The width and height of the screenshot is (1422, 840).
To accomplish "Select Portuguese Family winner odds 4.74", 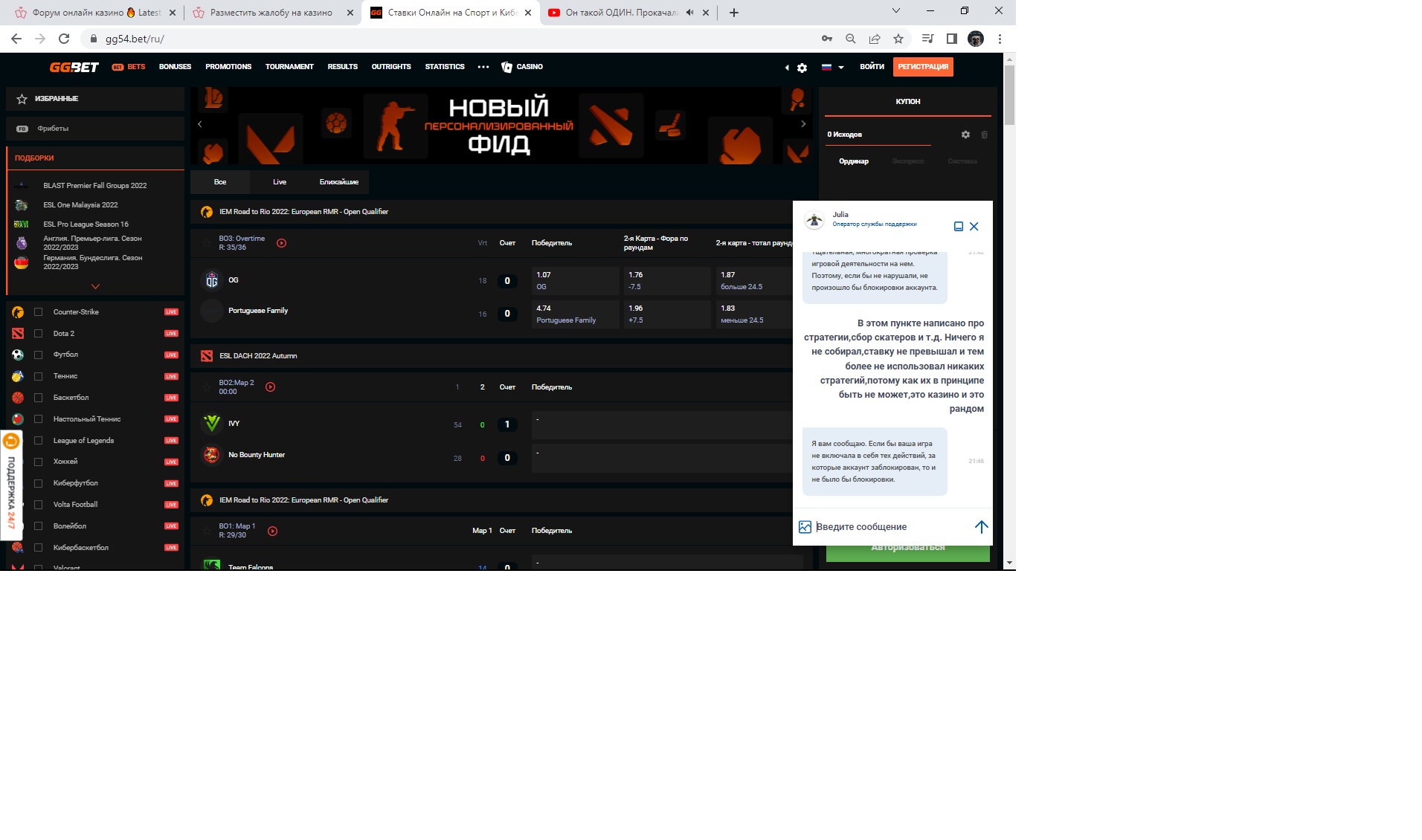I will click(575, 314).
